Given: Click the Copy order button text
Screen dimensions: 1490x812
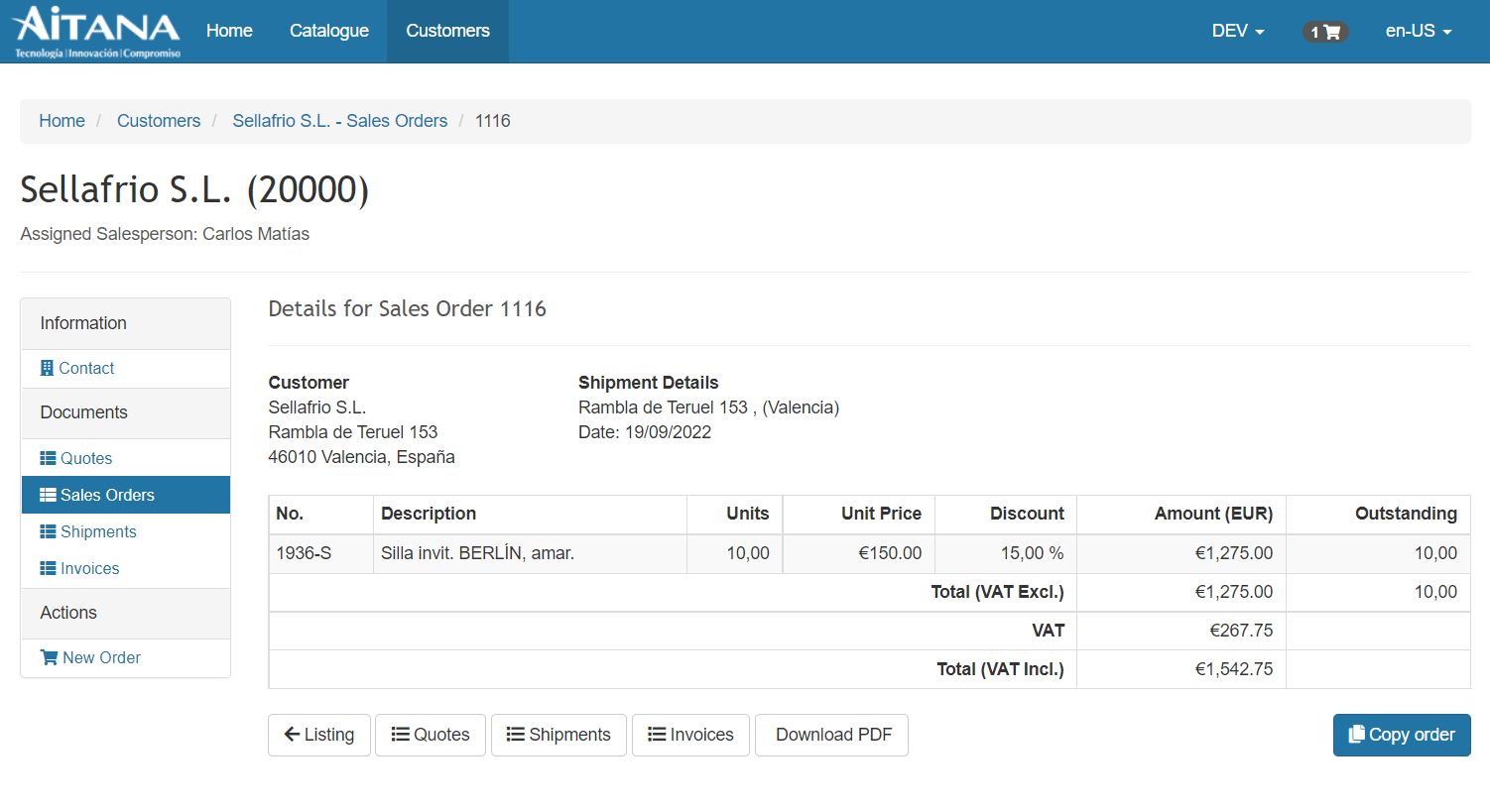Looking at the screenshot, I should click(x=1412, y=735).
